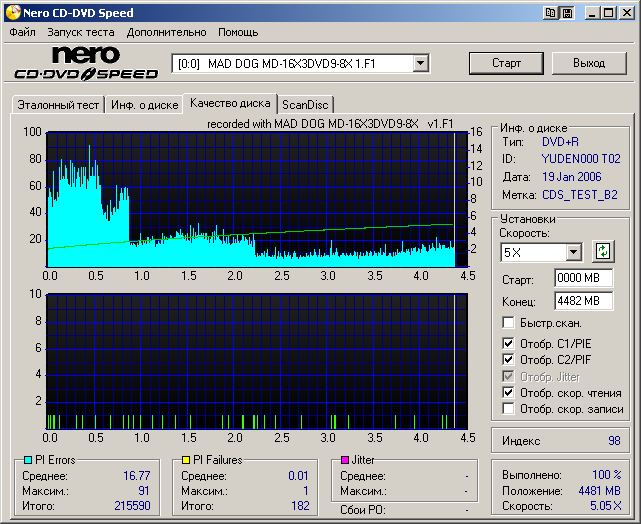
Task: Click the floppy disk save icon
Action: click(567, 13)
